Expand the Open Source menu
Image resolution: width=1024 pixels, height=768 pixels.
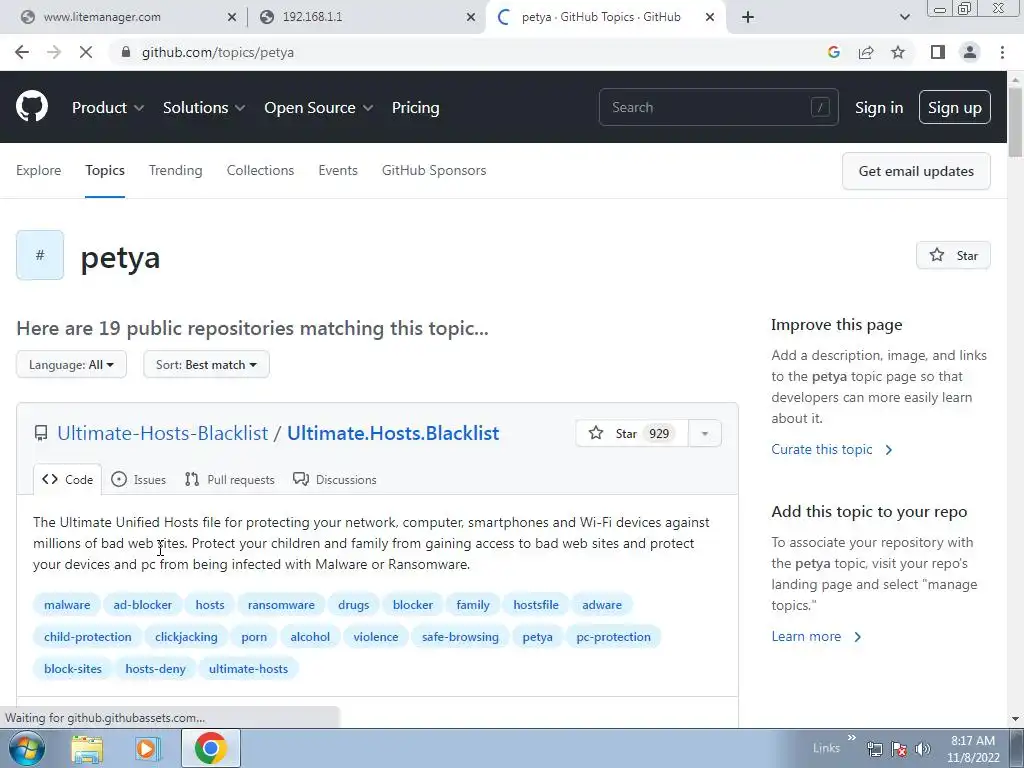point(319,108)
